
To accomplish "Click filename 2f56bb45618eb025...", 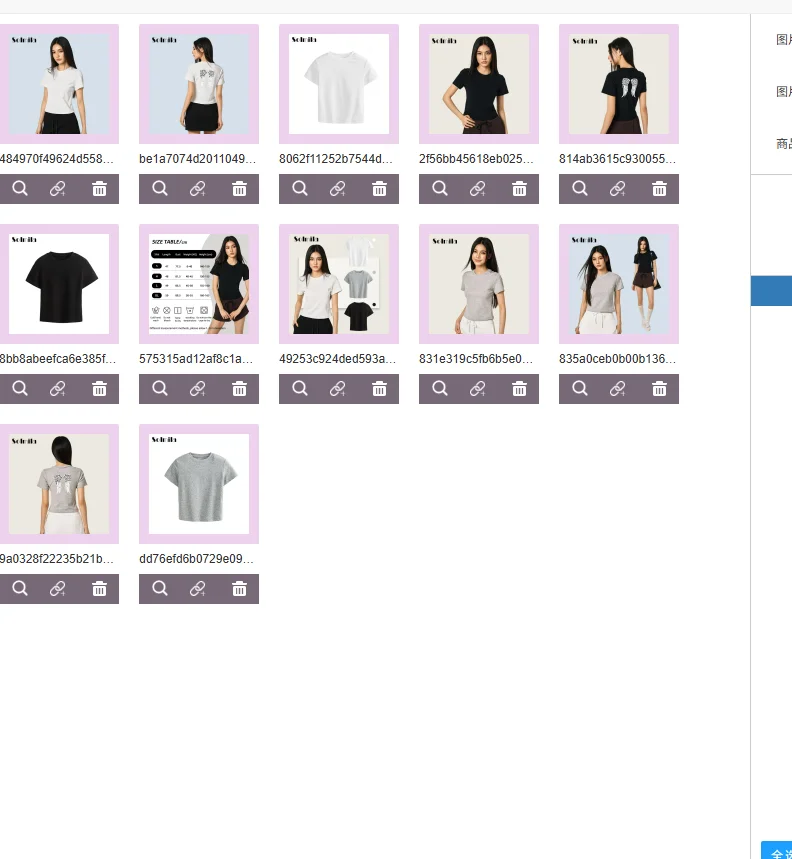I will coord(476,159).
